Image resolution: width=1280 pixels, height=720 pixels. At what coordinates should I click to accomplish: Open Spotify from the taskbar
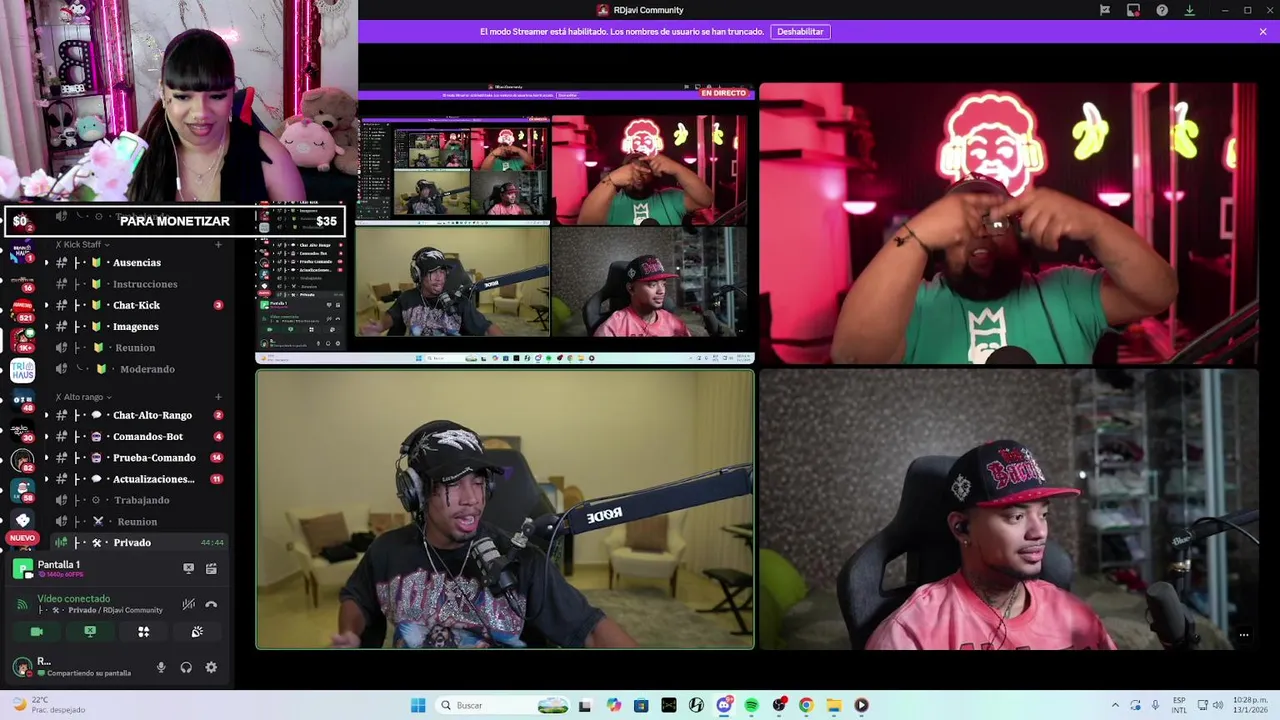point(751,705)
